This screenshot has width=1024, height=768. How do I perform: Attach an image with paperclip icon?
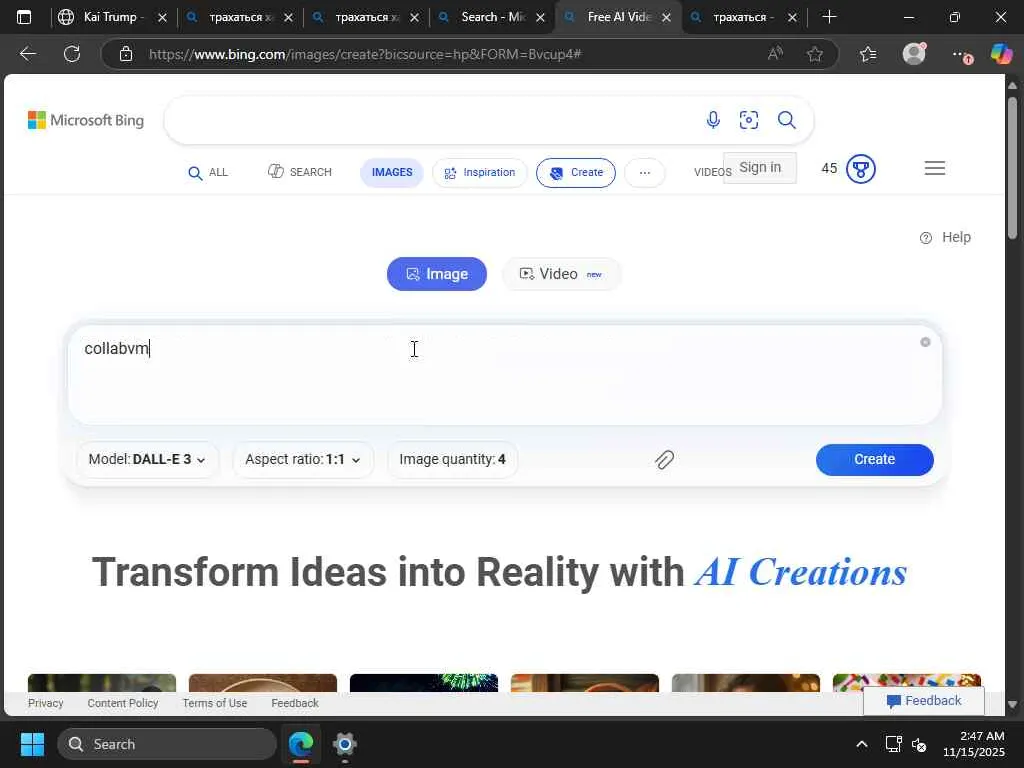point(664,460)
